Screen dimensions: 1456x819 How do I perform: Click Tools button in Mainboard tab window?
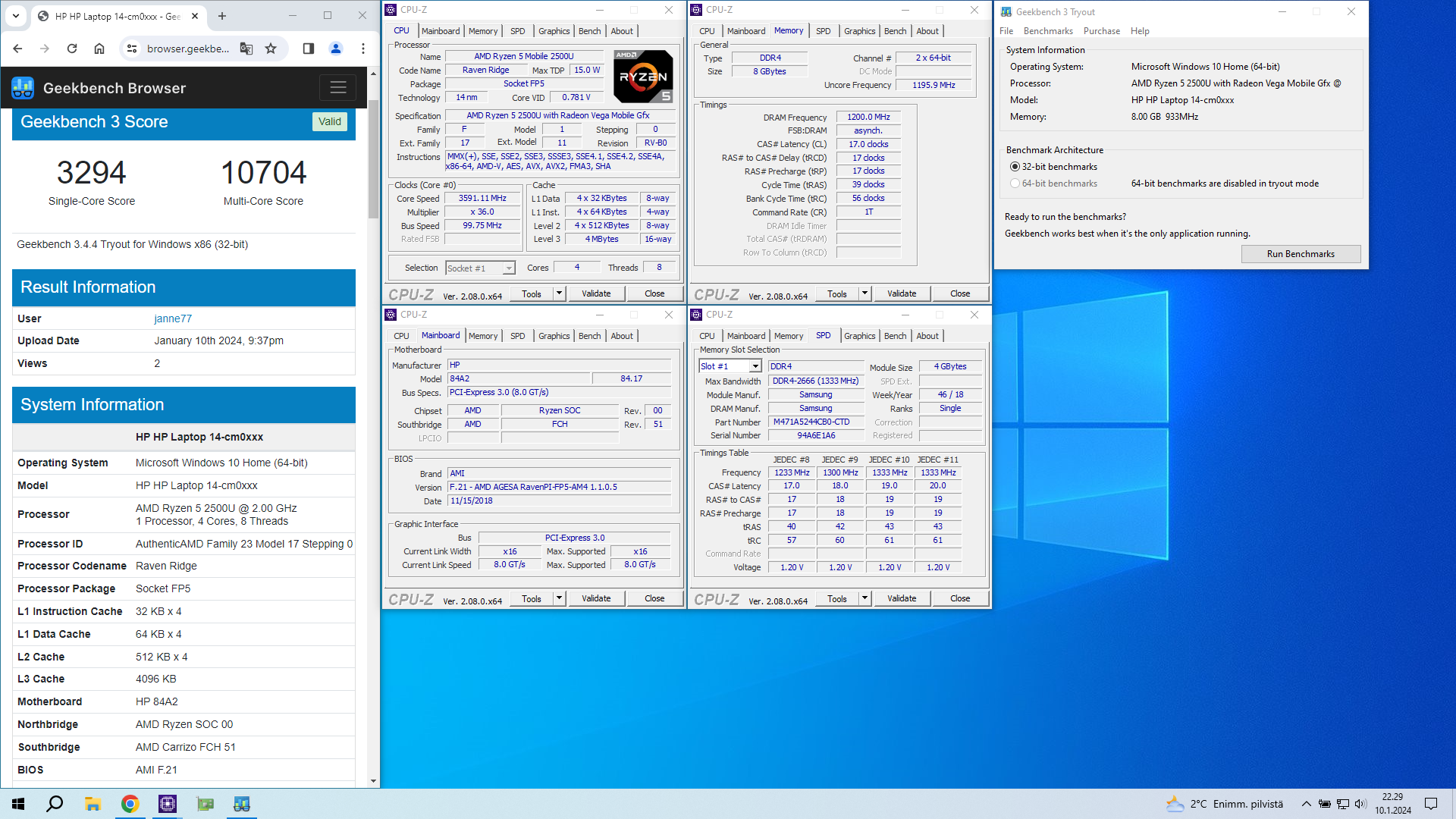click(532, 598)
